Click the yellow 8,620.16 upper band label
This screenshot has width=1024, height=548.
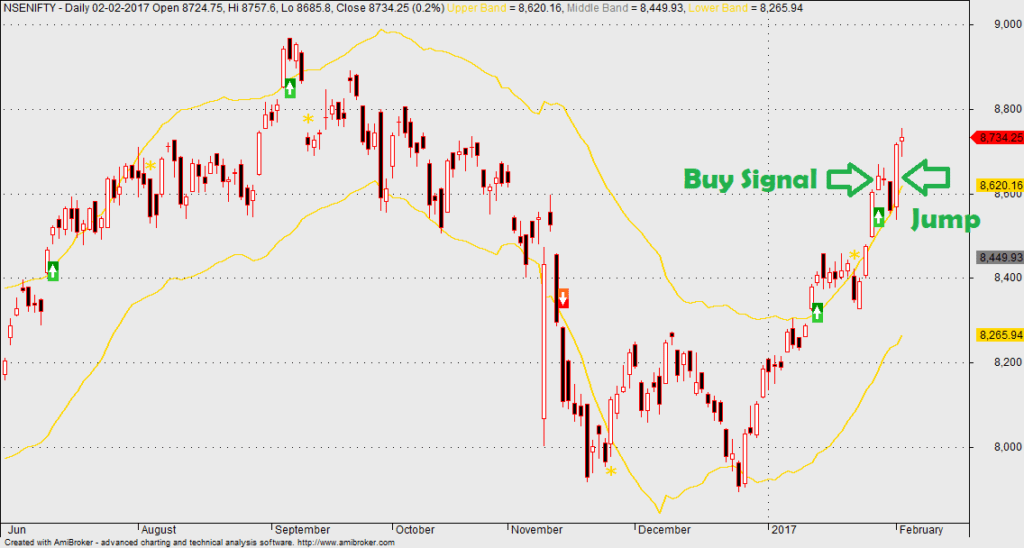(x=1000, y=185)
